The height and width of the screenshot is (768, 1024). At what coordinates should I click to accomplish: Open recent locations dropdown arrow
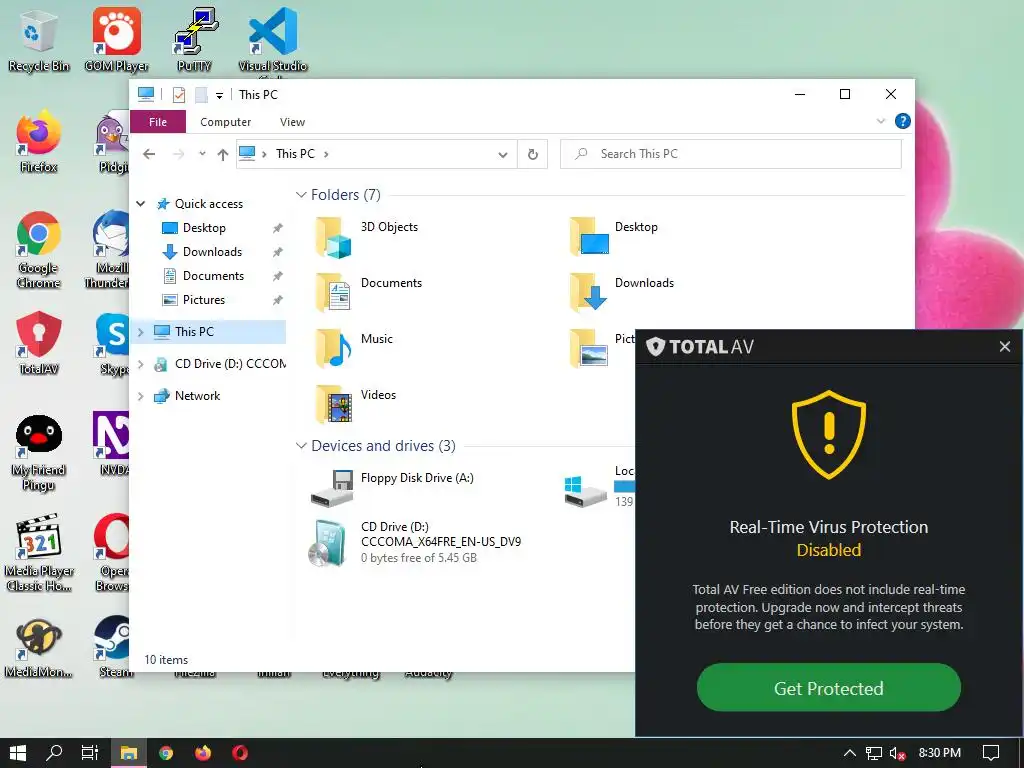[202, 154]
